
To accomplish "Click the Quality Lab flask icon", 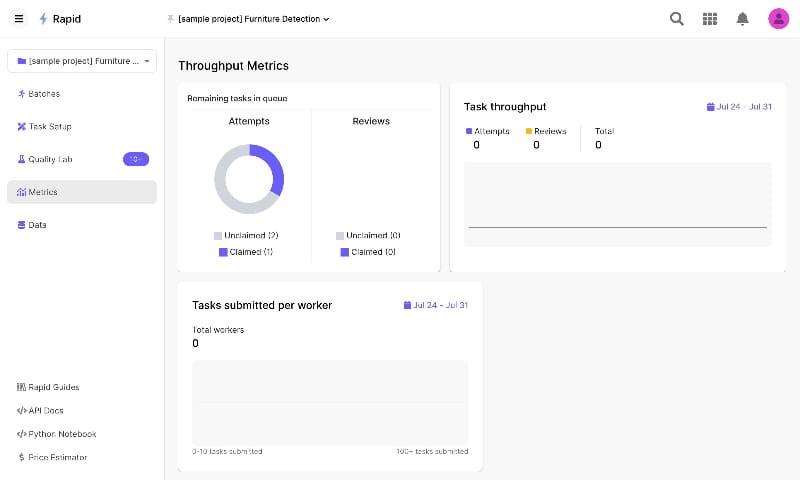I will [x=21, y=159].
